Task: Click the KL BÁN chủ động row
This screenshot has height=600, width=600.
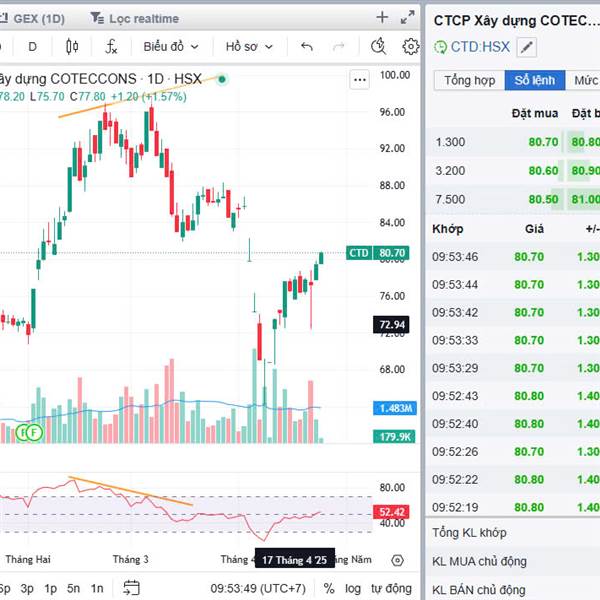Action: pyautogui.click(x=513, y=590)
